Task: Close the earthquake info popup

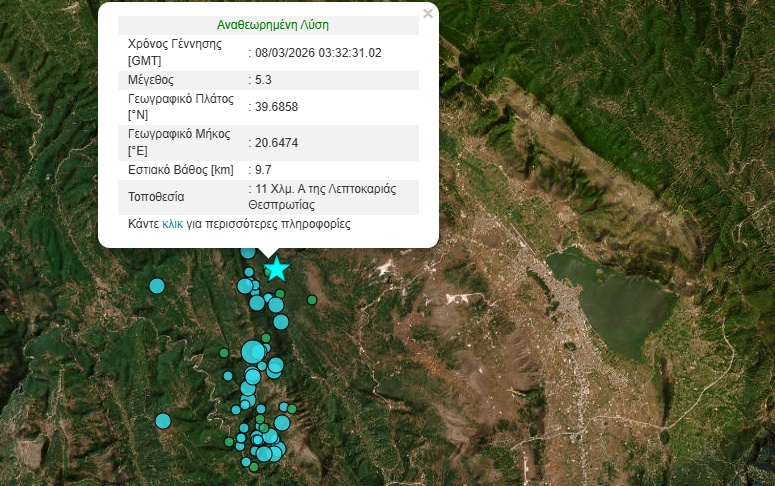Action: coord(428,14)
